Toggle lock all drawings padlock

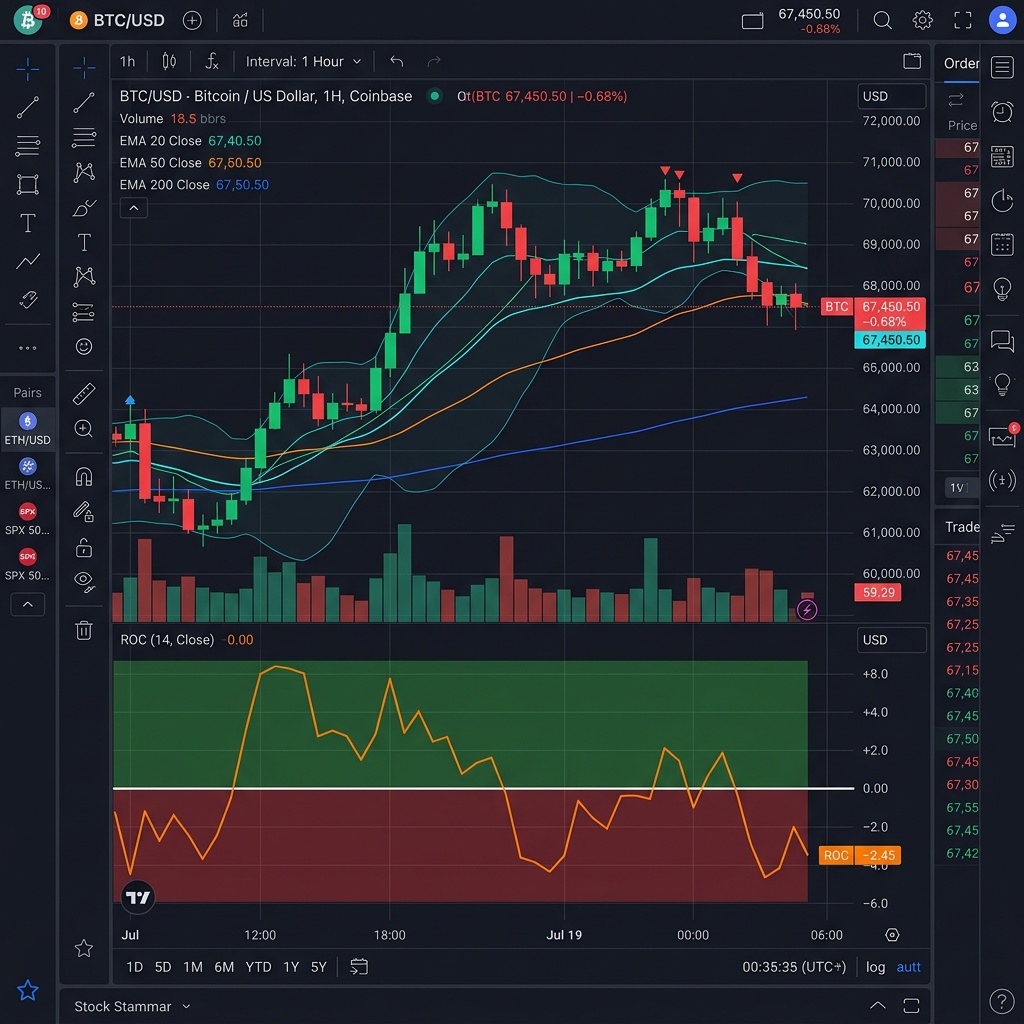point(84,547)
